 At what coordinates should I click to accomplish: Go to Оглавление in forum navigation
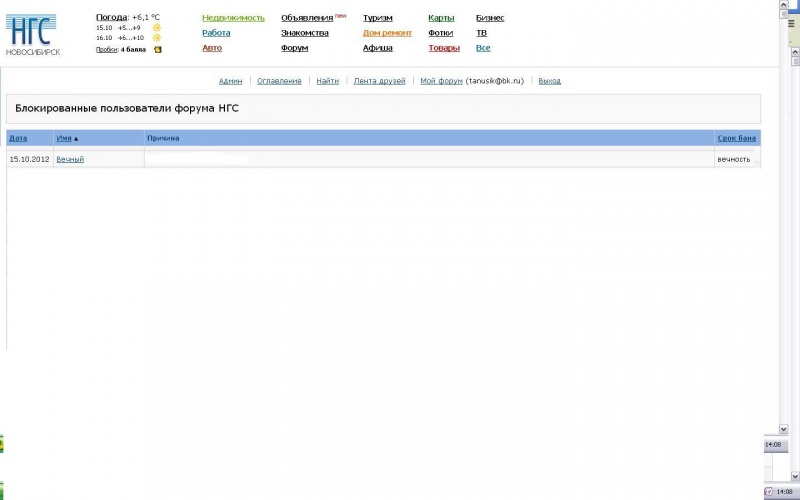tap(279, 81)
